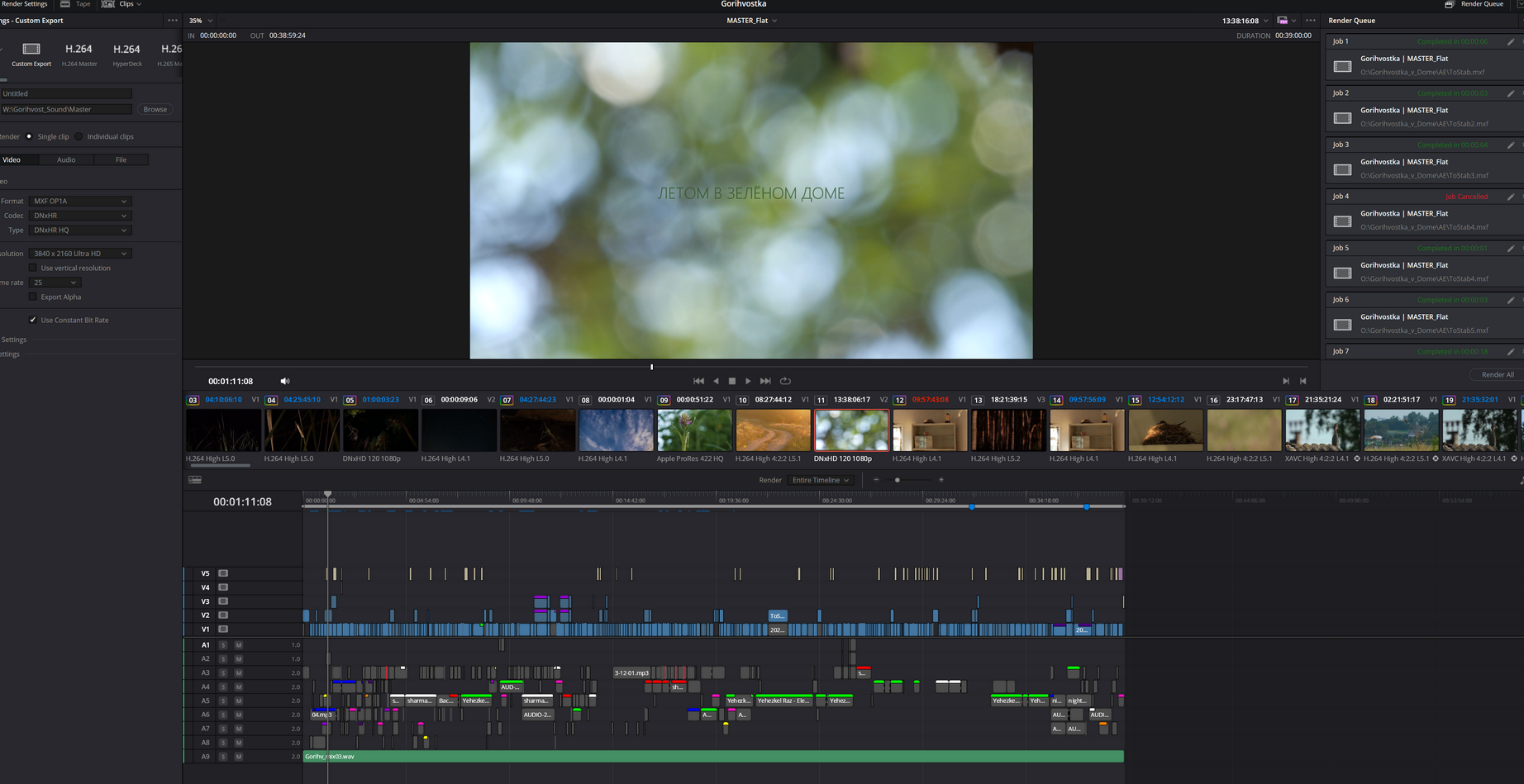Zoom out timeline with minus icon
The image size is (1524, 784).
tap(876, 480)
